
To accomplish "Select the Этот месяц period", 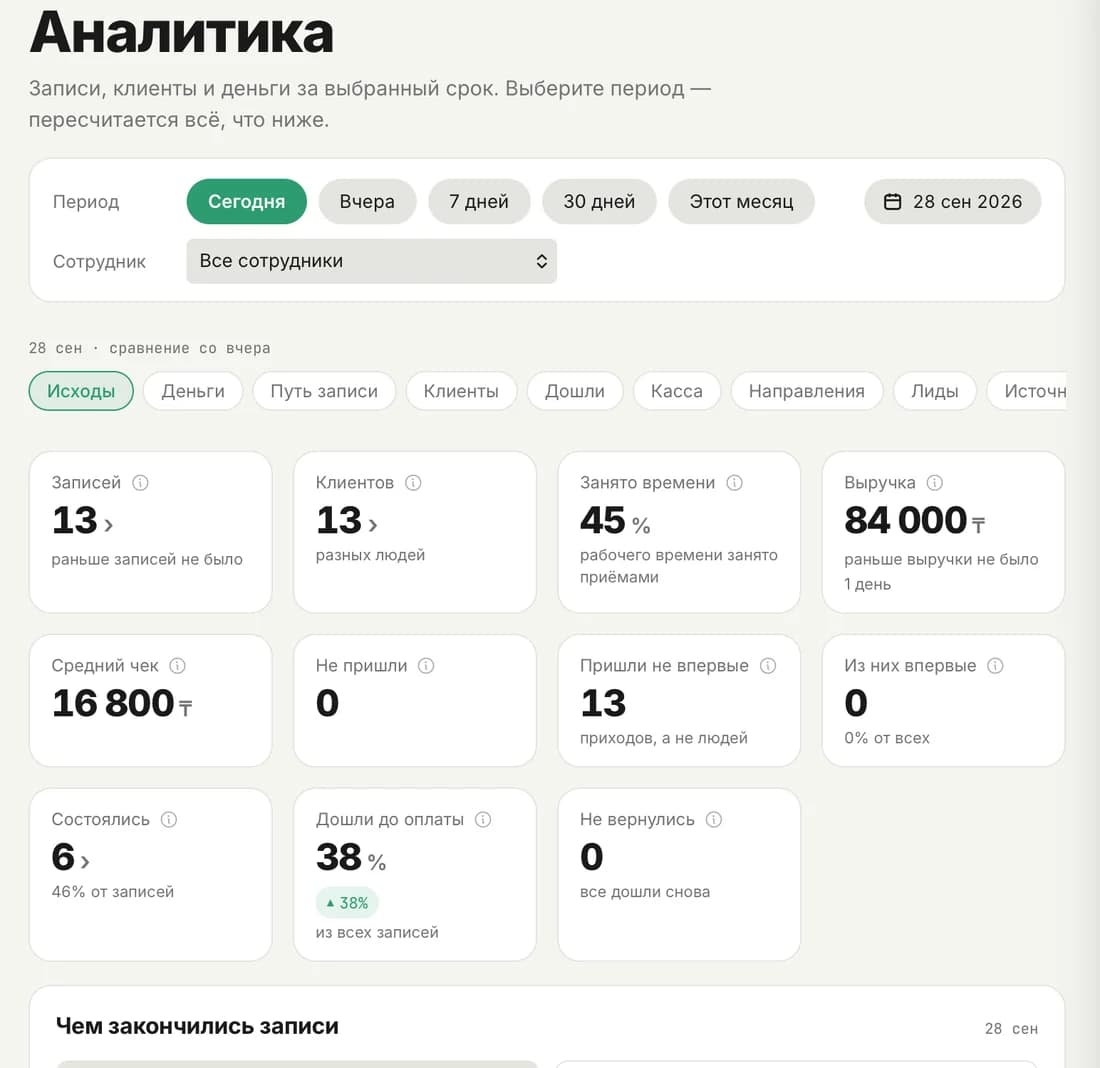I will 741,202.
